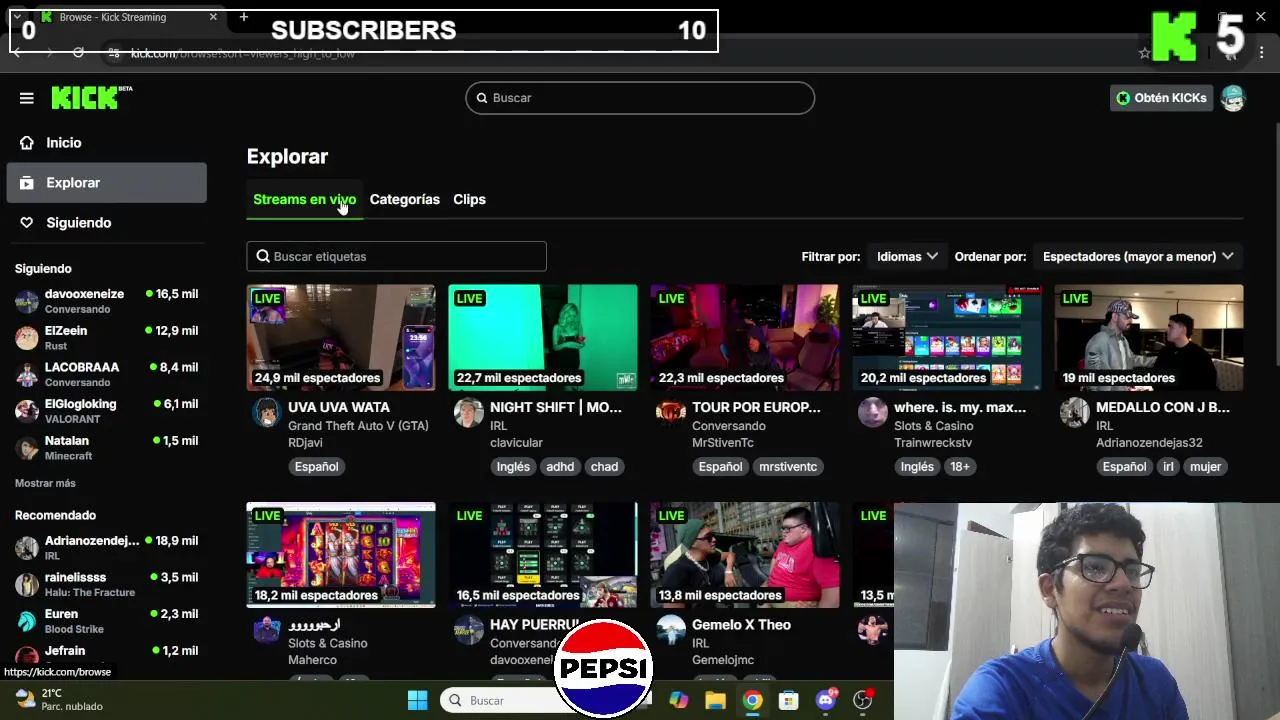Open Siguiendo page in sidebar
This screenshot has height=720, width=1280.
tap(106, 223)
